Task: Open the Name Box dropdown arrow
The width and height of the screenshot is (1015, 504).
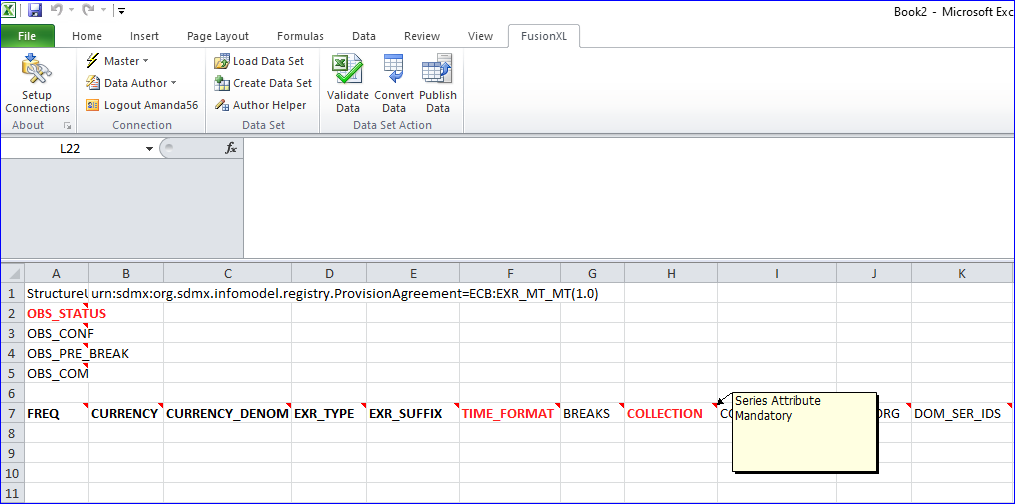Action: [150, 148]
